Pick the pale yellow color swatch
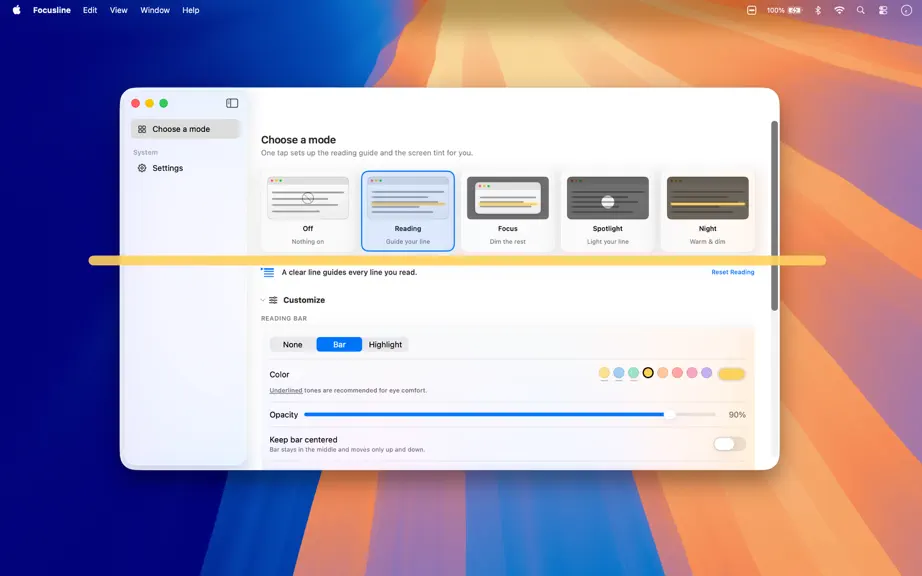Image resolution: width=922 pixels, height=576 pixels. (x=604, y=373)
